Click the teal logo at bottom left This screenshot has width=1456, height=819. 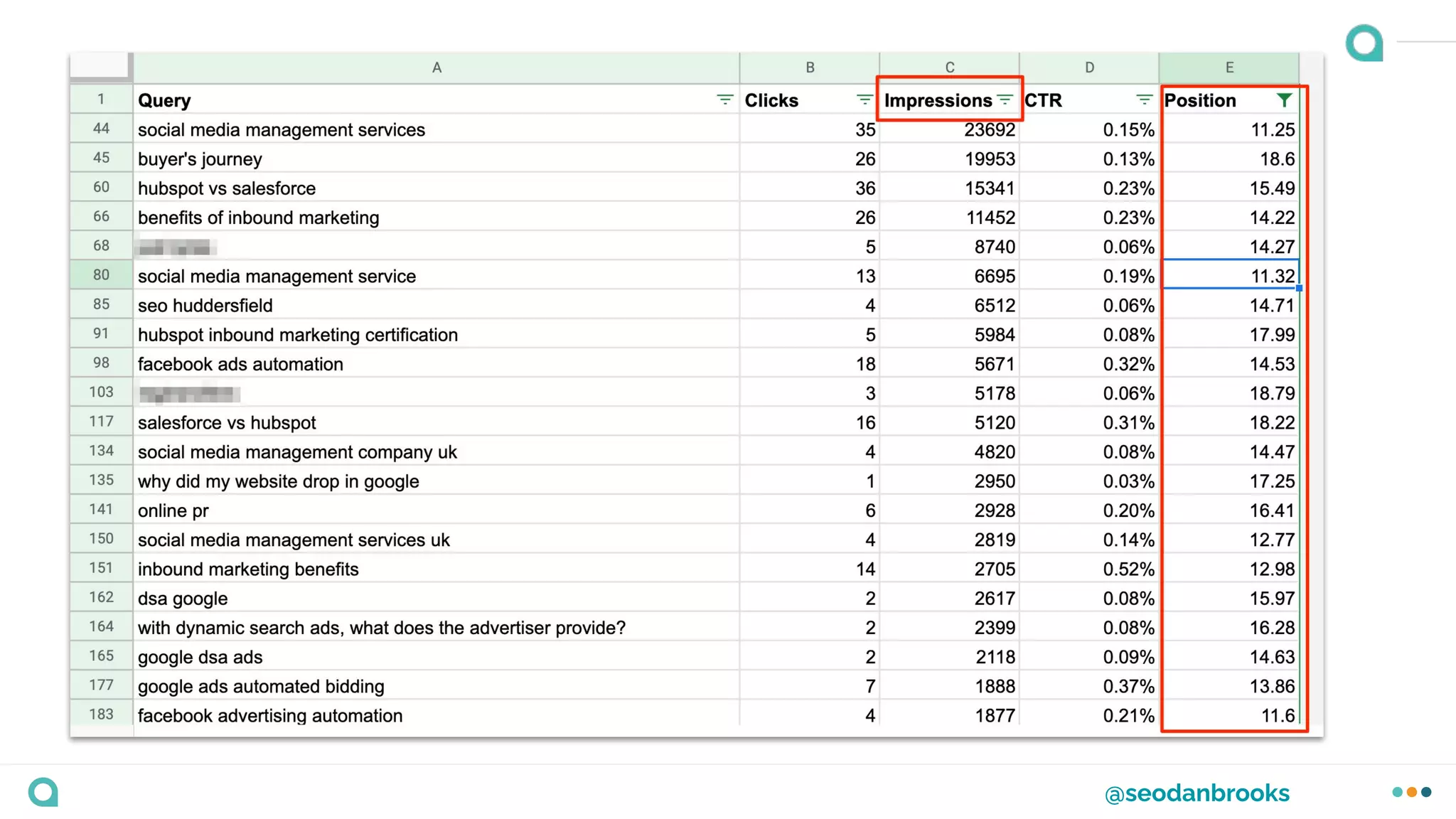point(43,792)
